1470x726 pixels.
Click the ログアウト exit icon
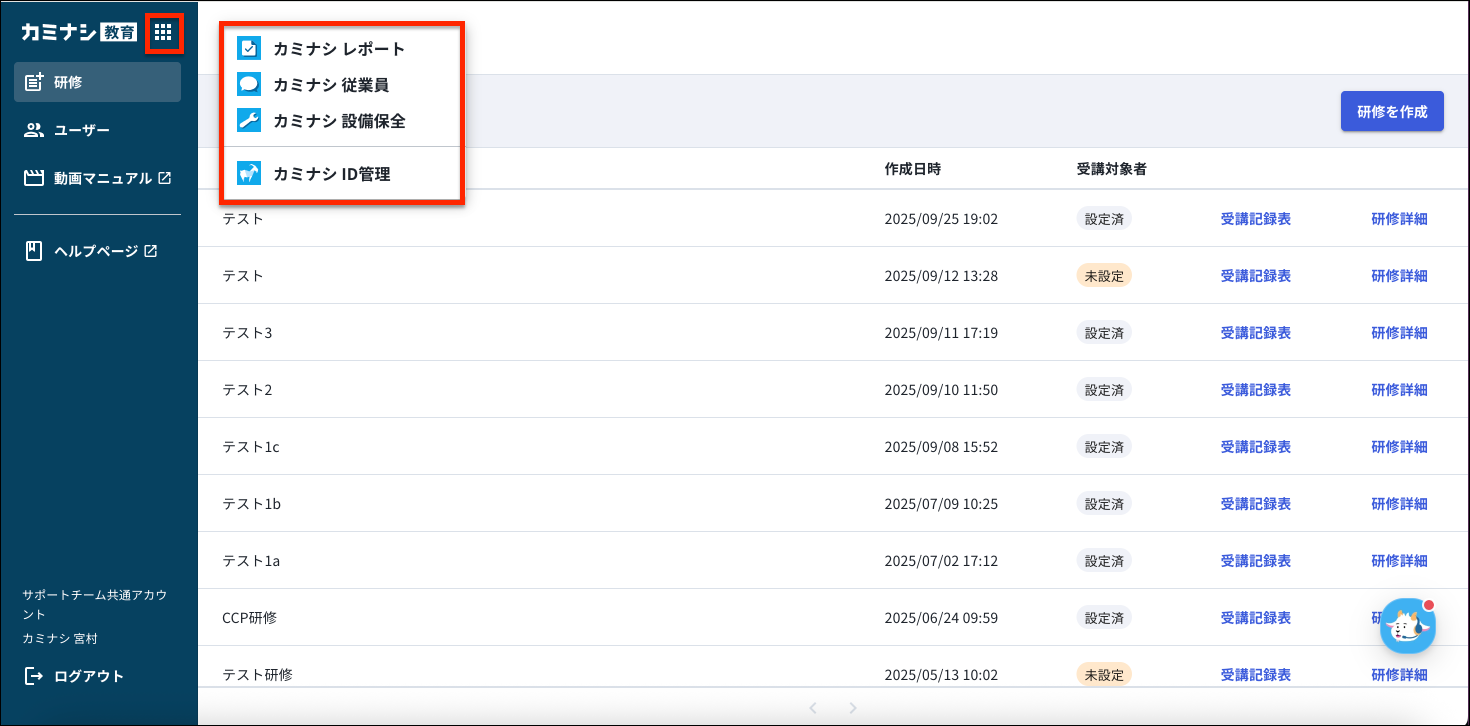coord(34,677)
